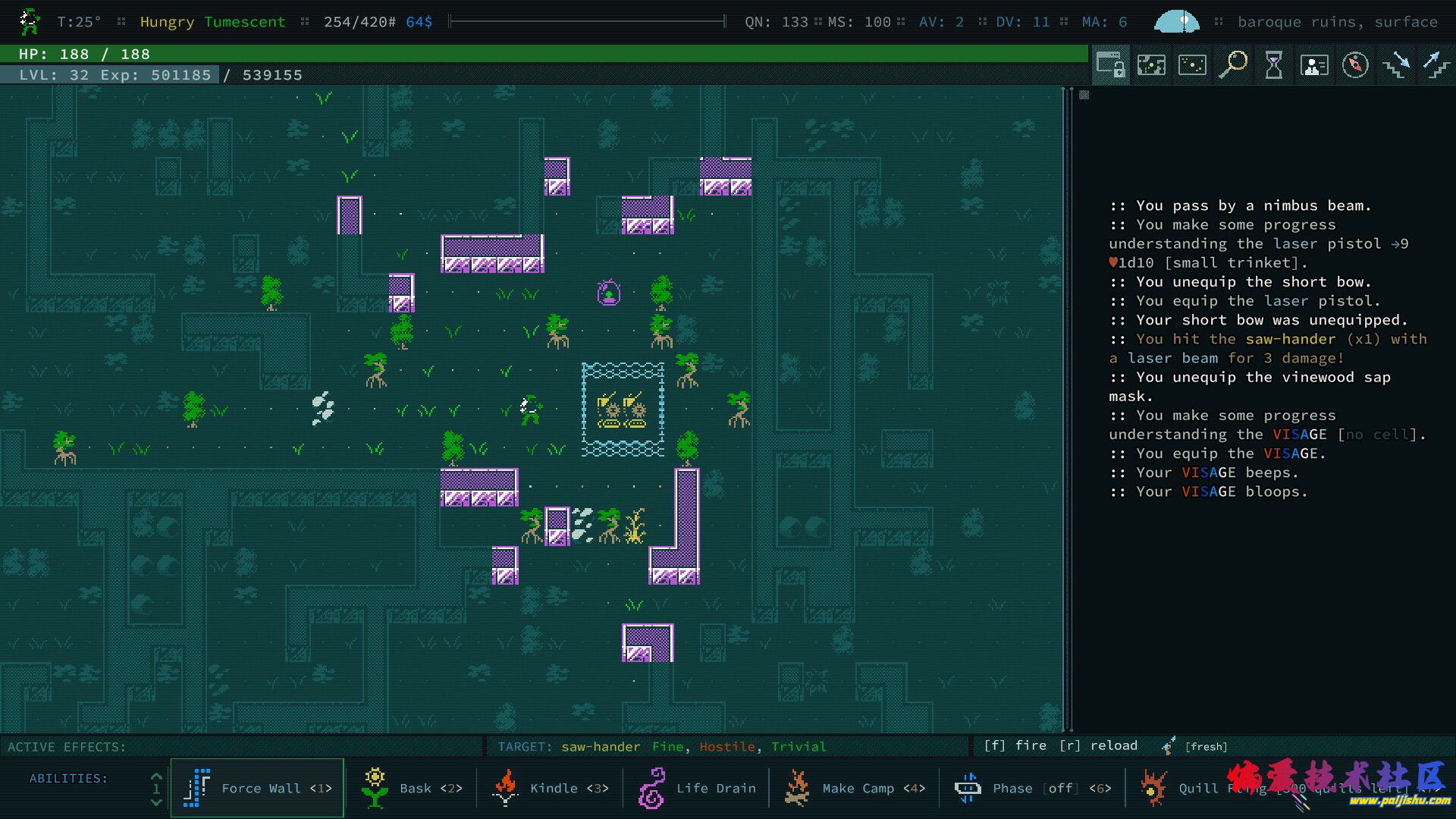Screen dimensions: 1456x819
Task: Collapse the message log panel handle
Action: [1084, 95]
